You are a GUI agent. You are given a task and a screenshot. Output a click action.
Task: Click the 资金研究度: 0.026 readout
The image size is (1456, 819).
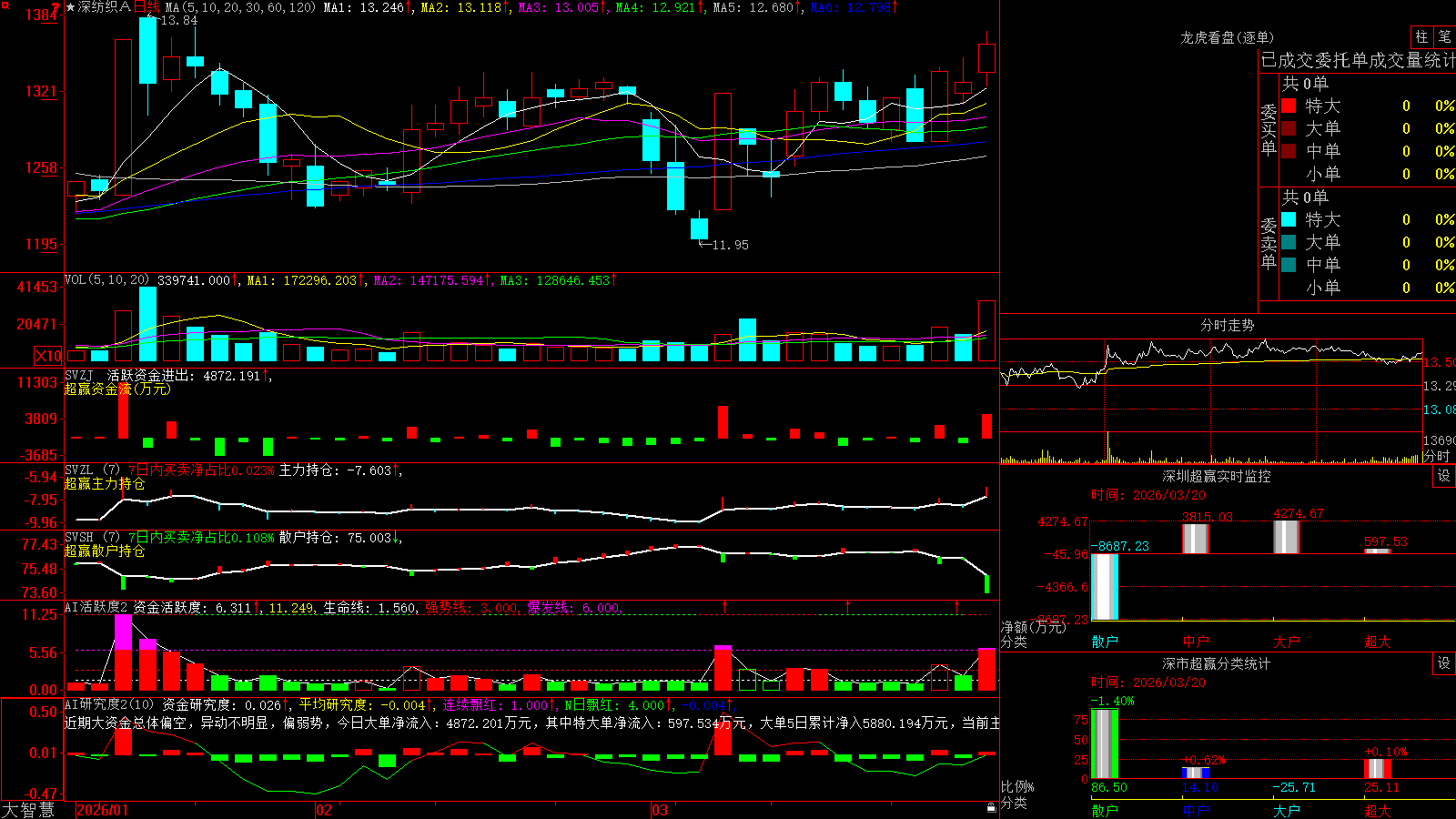tap(222, 704)
